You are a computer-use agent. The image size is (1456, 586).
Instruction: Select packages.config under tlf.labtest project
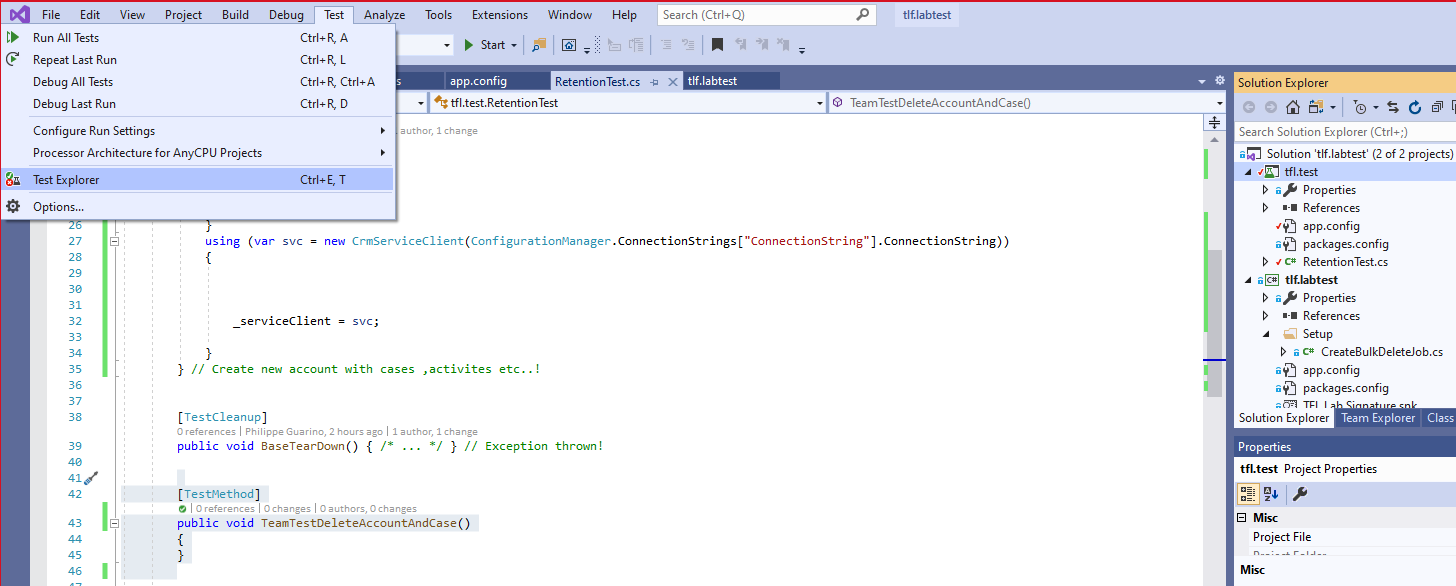tap(1345, 388)
